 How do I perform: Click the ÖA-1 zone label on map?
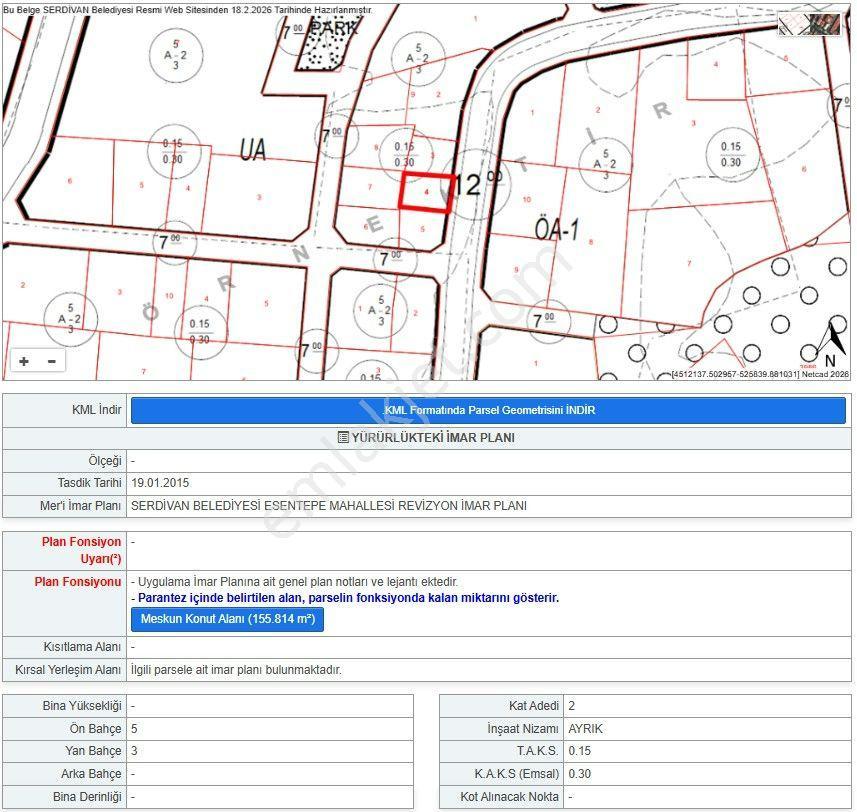(557, 229)
